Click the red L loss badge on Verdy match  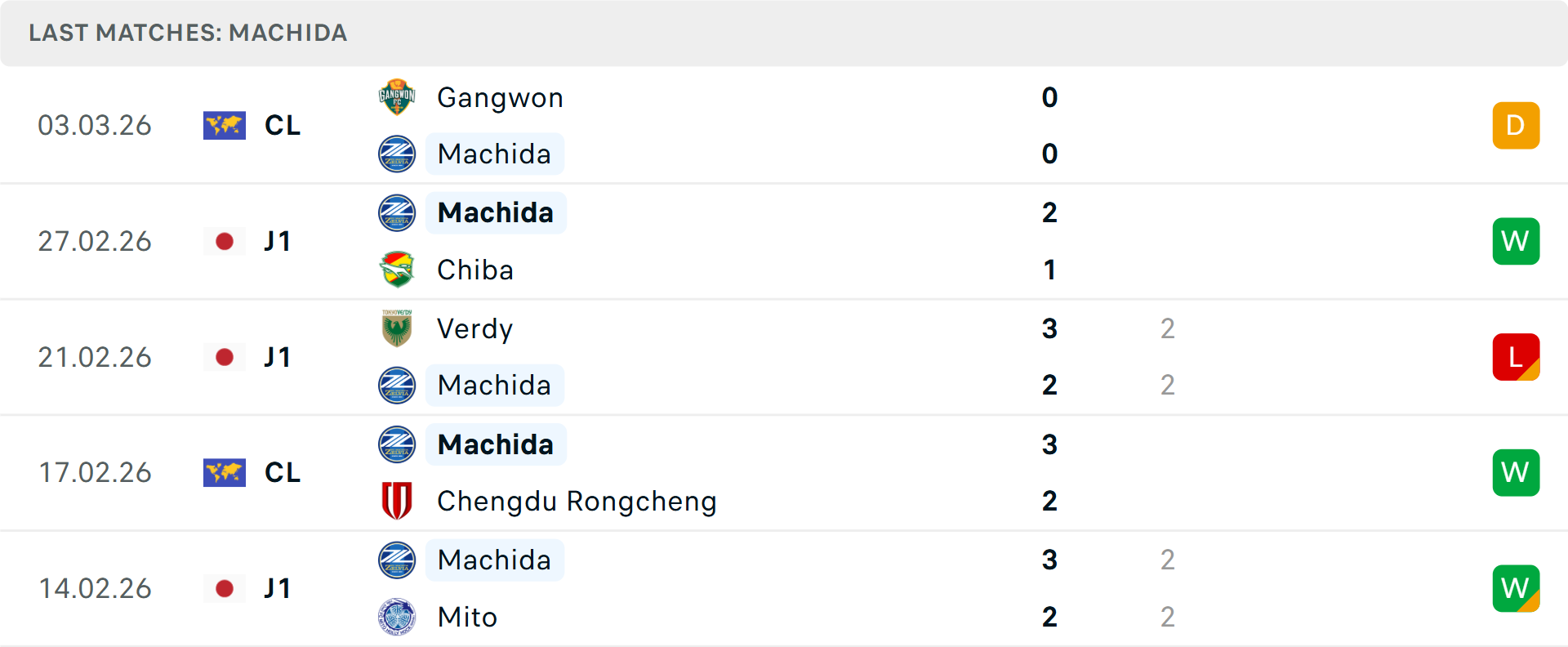click(1516, 357)
